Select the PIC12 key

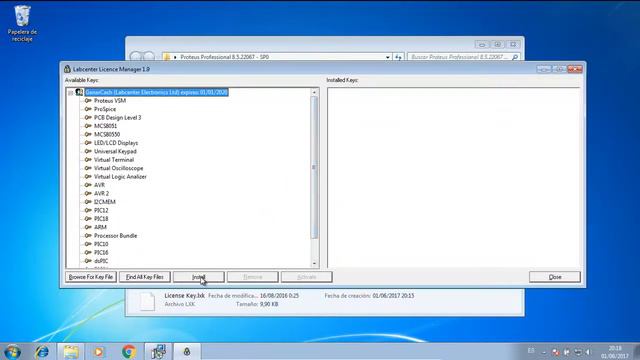click(101, 211)
